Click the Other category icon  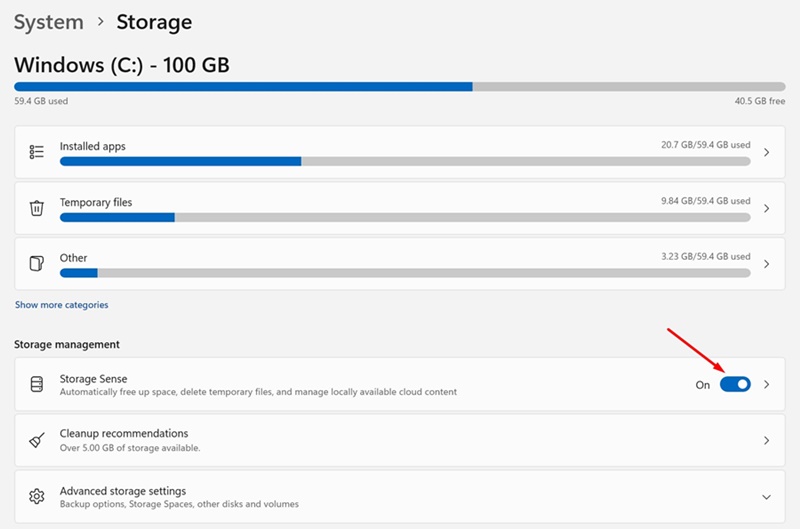(x=37, y=264)
